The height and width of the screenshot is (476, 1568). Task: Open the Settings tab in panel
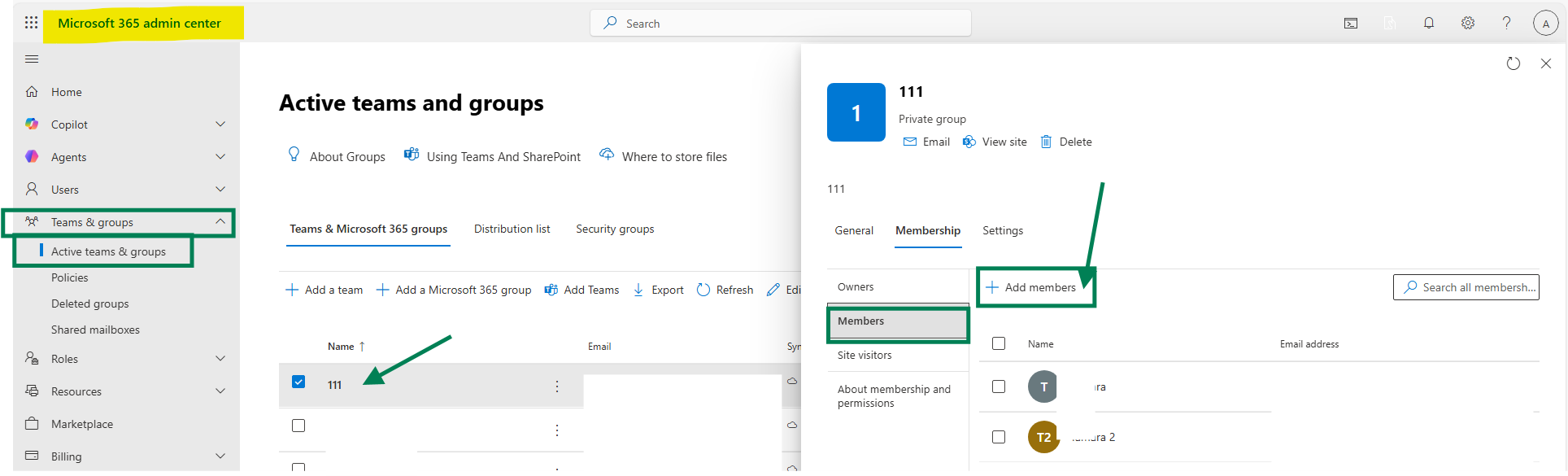(1003, 231)
